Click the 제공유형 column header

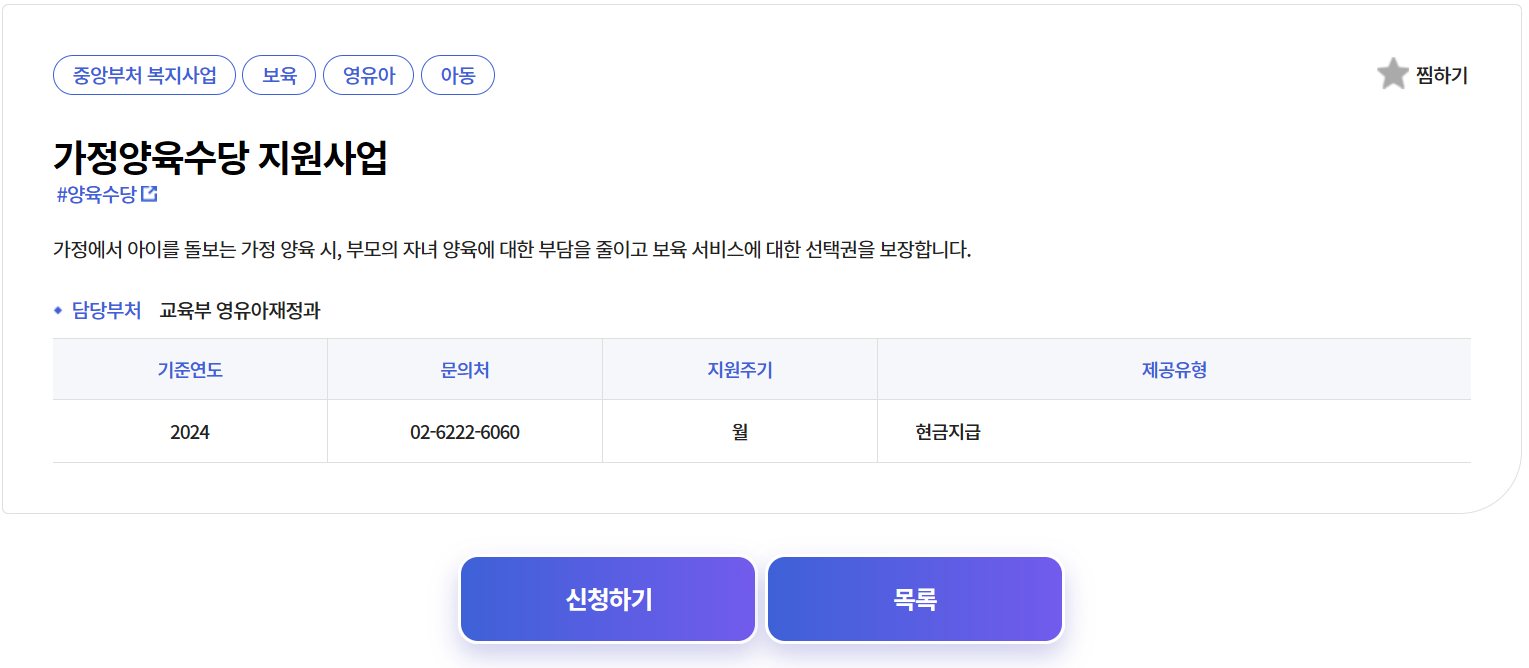[x=1174, y=370]
